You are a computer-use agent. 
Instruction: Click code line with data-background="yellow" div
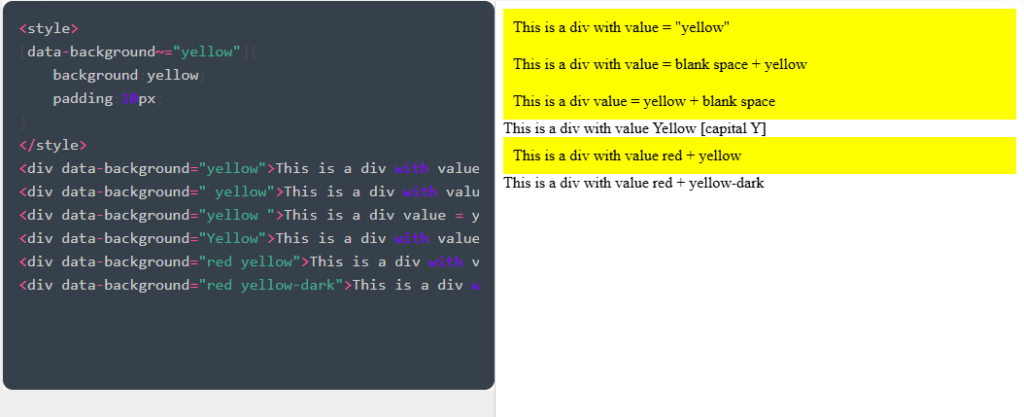[x=249, y=168]
